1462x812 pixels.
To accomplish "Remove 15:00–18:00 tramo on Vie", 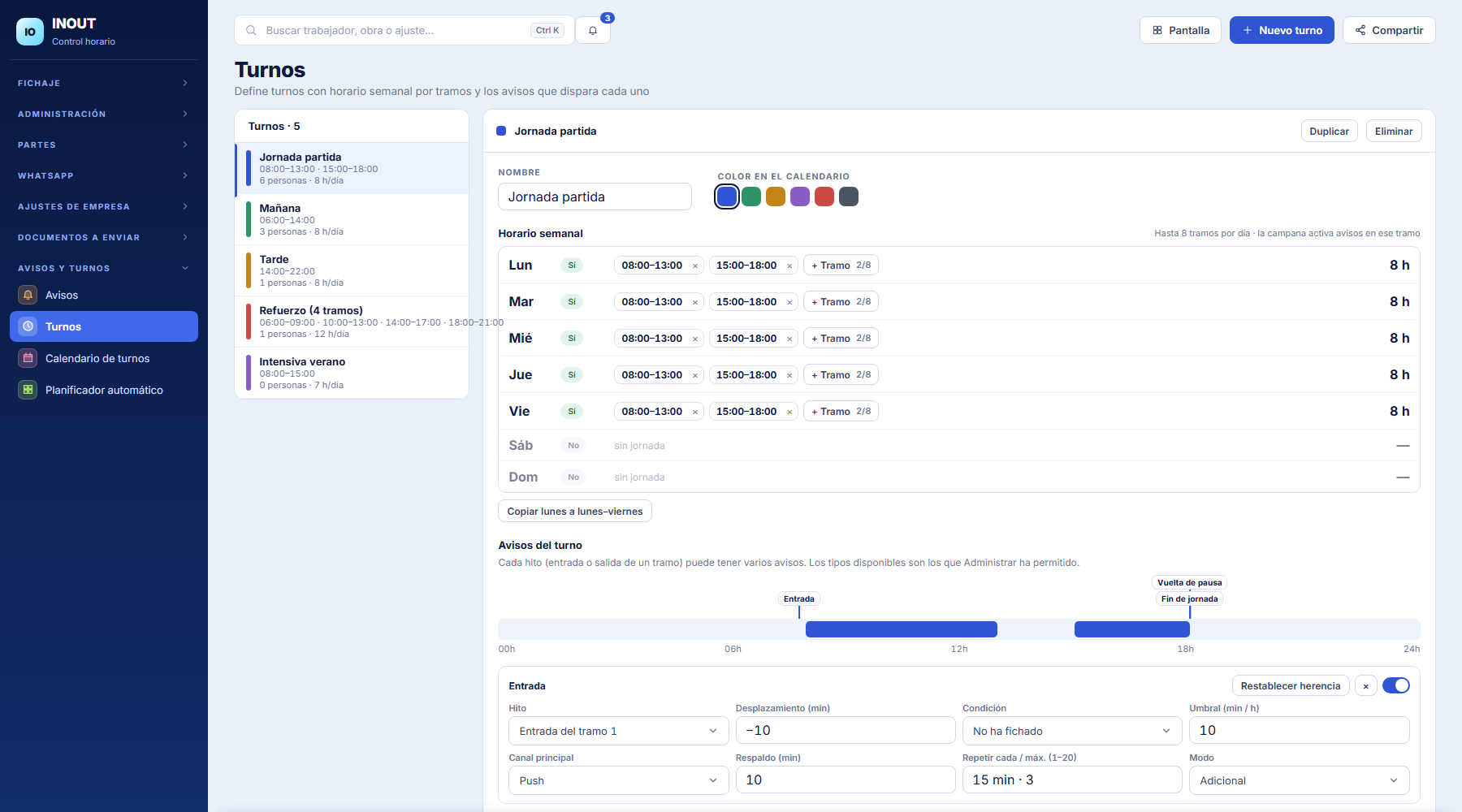I will tap(789, 412).
